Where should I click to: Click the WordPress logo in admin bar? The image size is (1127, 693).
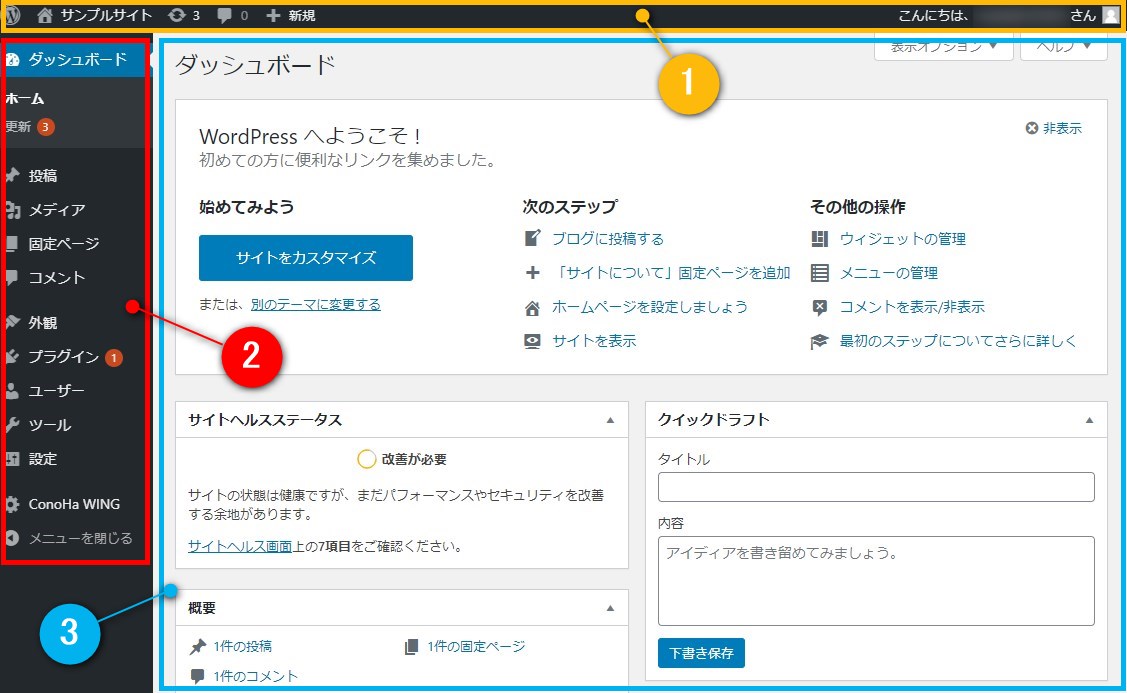(x=12, y=15)
